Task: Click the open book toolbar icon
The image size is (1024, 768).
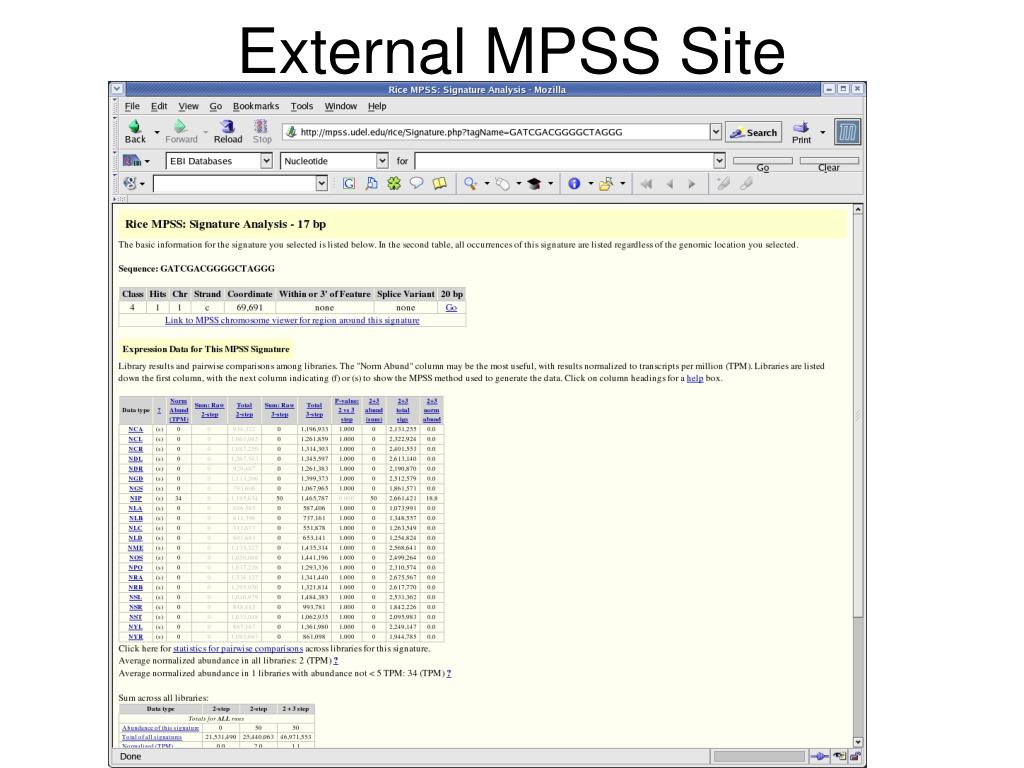Action: [x=440, y=184]
